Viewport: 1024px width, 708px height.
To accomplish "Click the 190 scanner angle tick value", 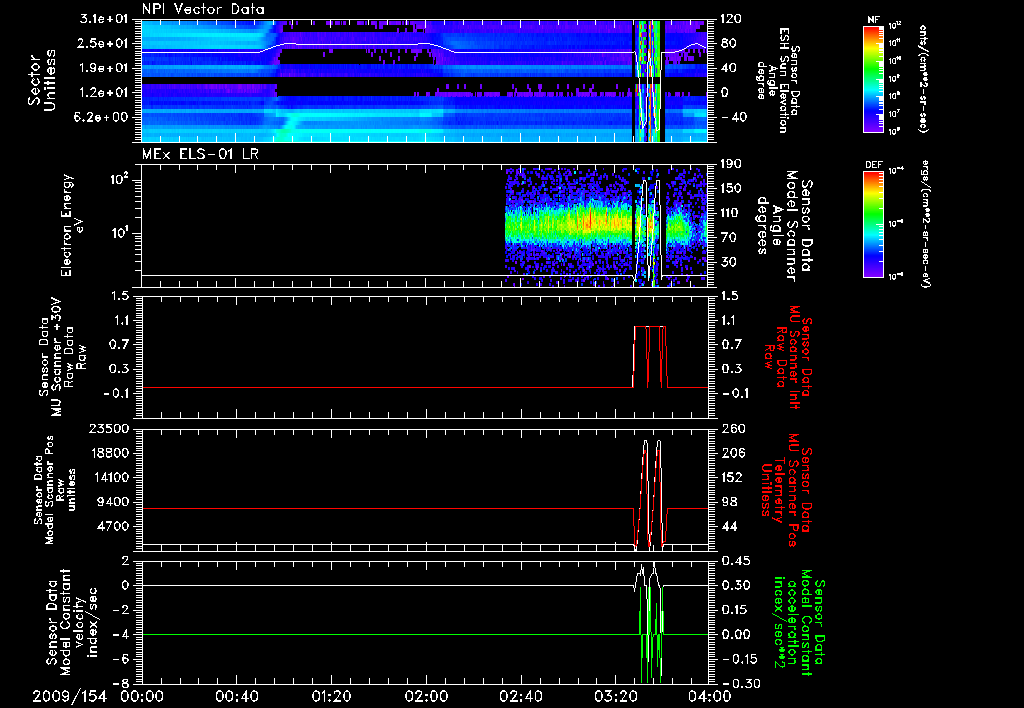I will tap(731, 164).
